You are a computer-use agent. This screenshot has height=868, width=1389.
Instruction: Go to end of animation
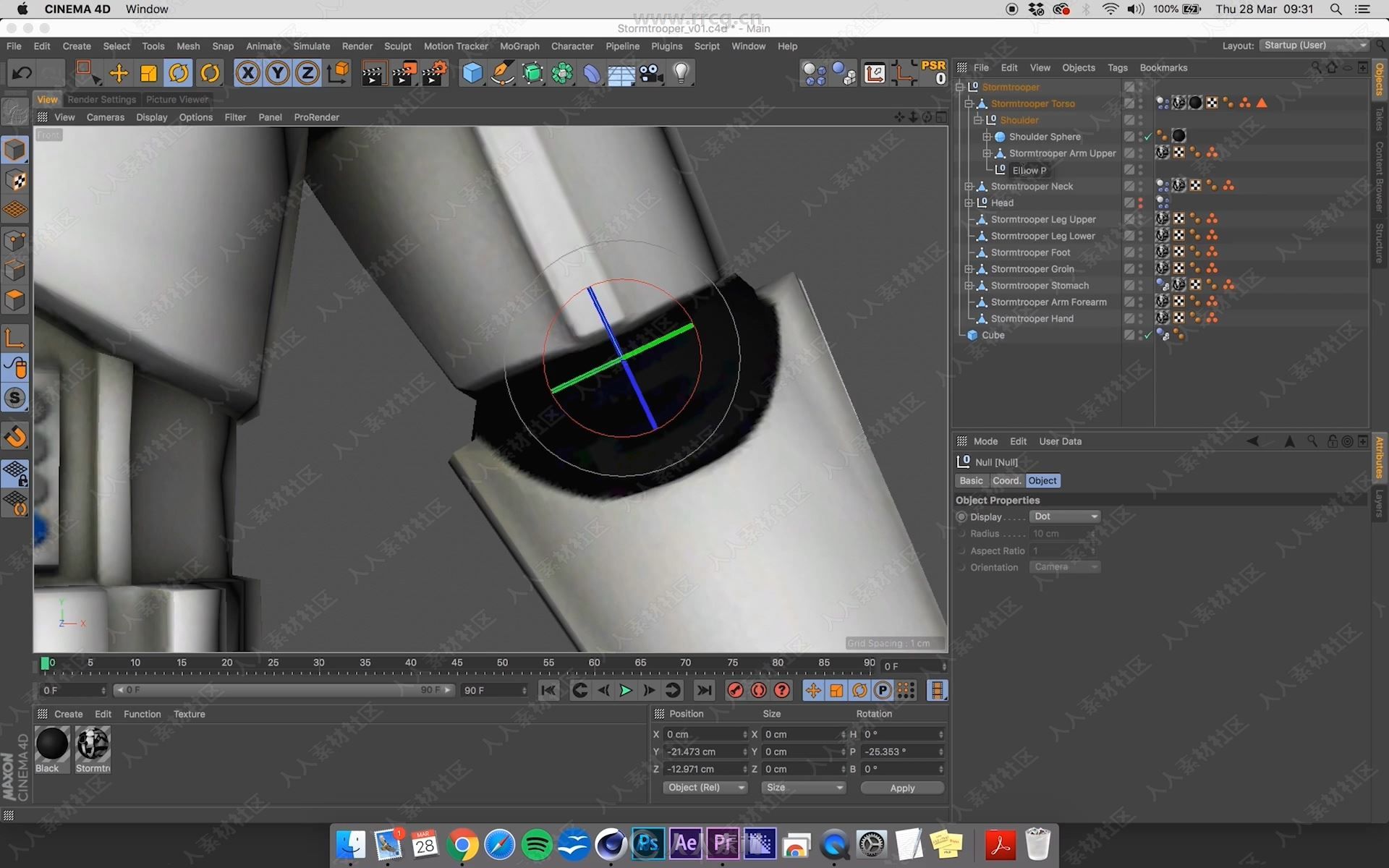click(704, 691)
